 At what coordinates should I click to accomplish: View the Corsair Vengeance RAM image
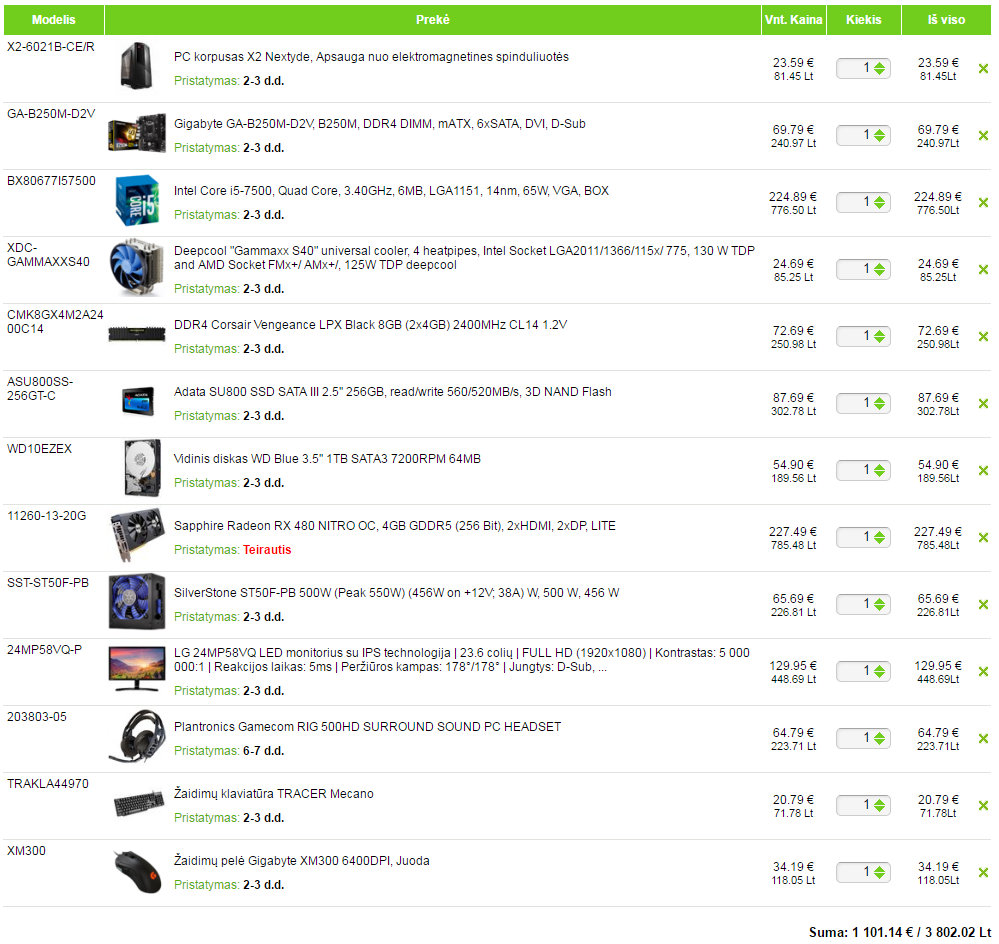137,334
